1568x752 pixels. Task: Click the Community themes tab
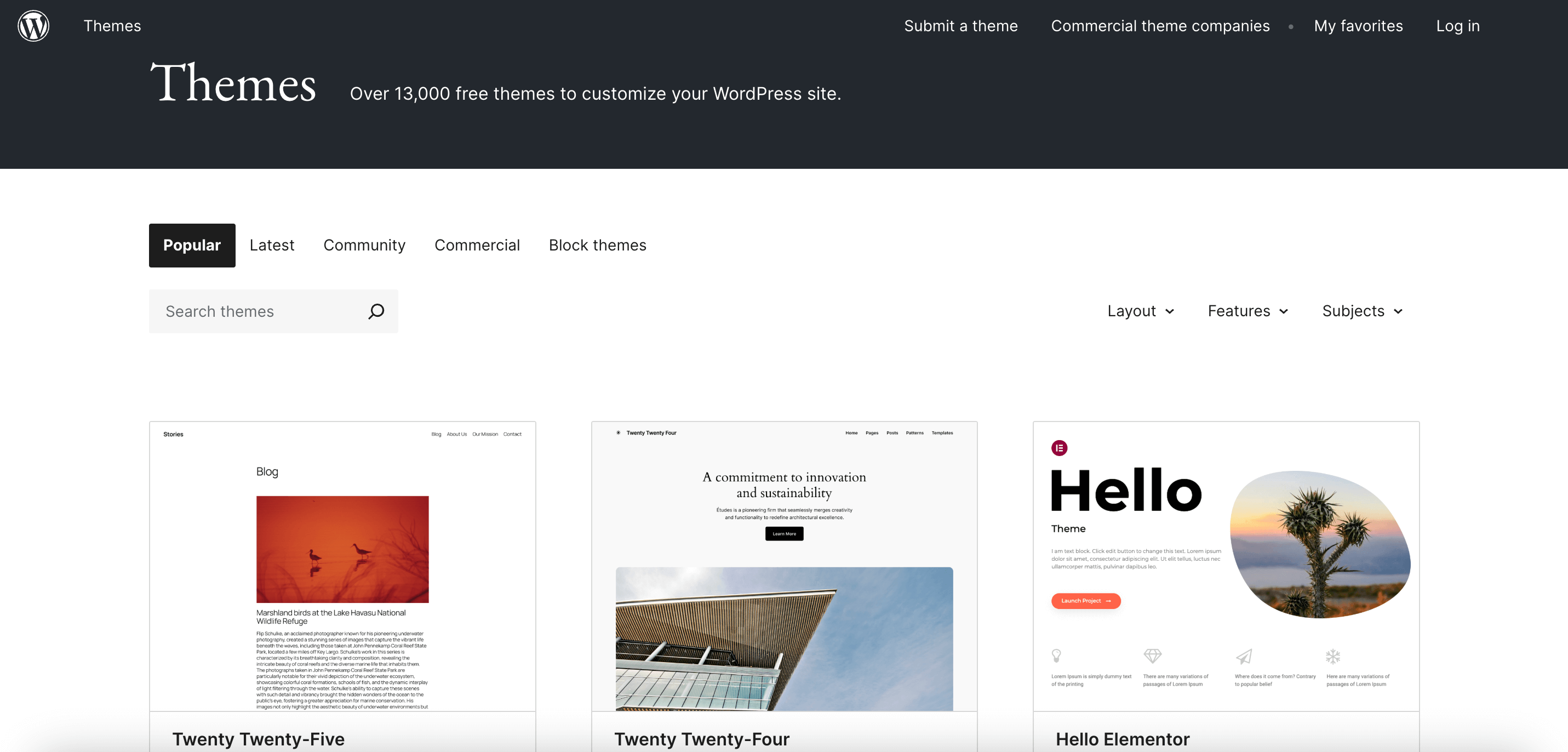[x=364, y=244]
